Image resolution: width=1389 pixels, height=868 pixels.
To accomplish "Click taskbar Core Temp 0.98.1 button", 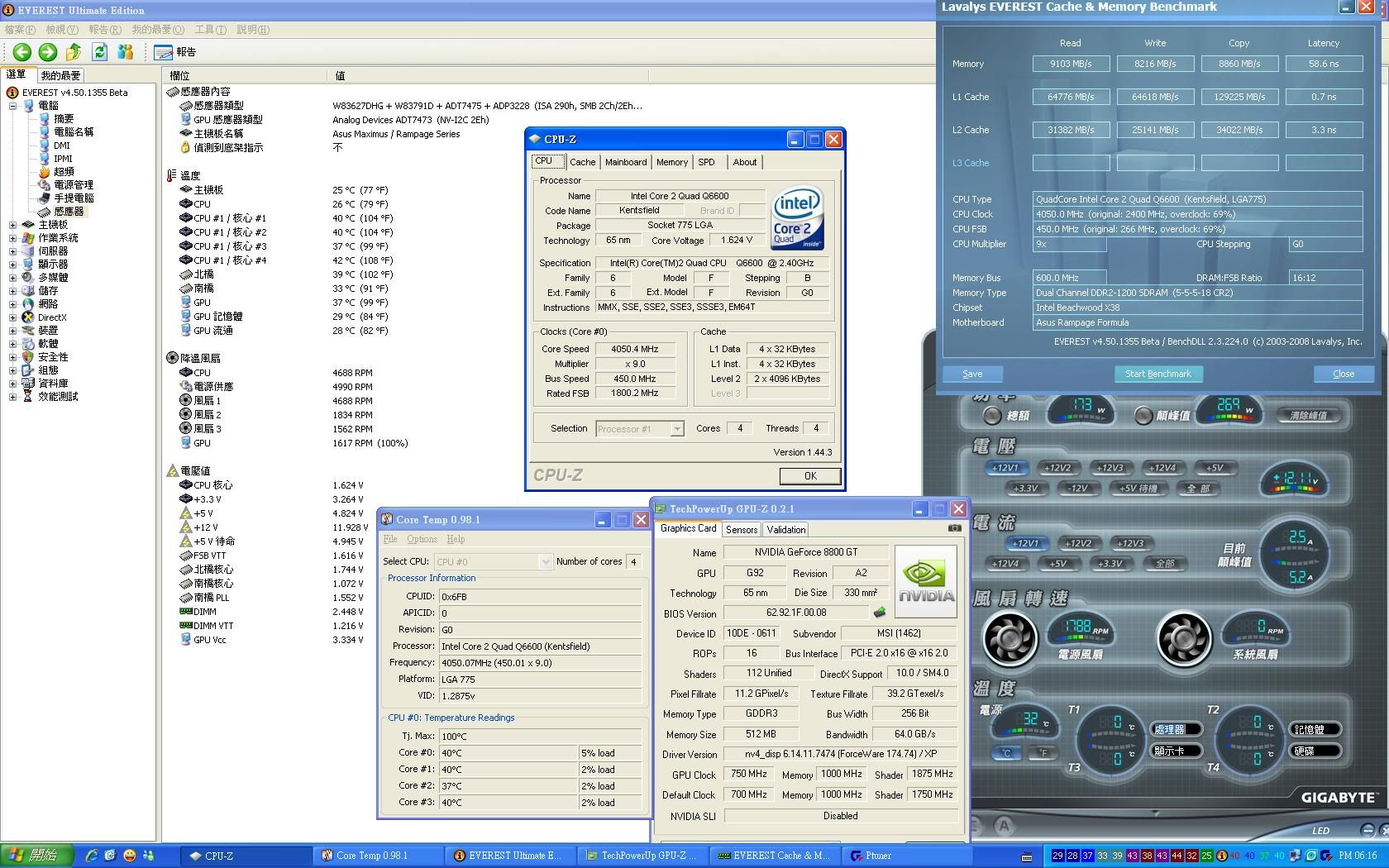I will (379, 856).
